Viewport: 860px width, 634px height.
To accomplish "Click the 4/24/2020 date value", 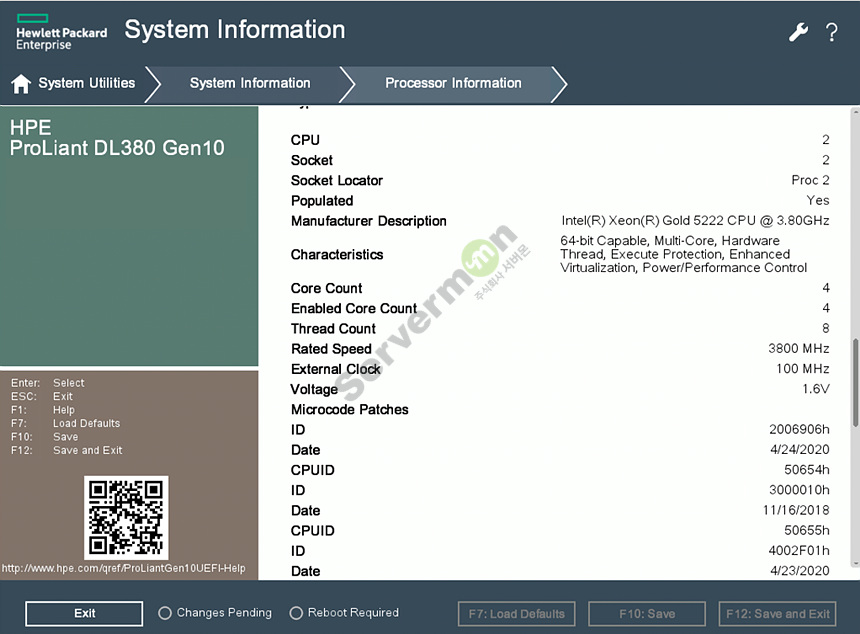I will [x=800, y=449].
